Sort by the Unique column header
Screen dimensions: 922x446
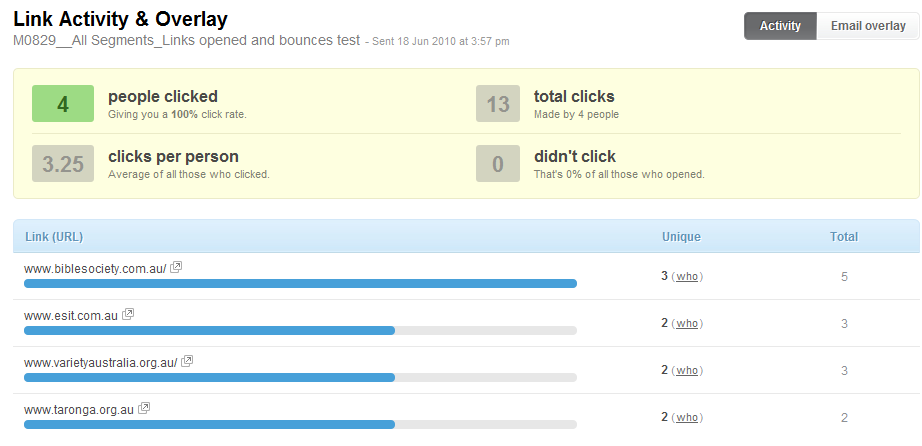(x=681, y=237)
